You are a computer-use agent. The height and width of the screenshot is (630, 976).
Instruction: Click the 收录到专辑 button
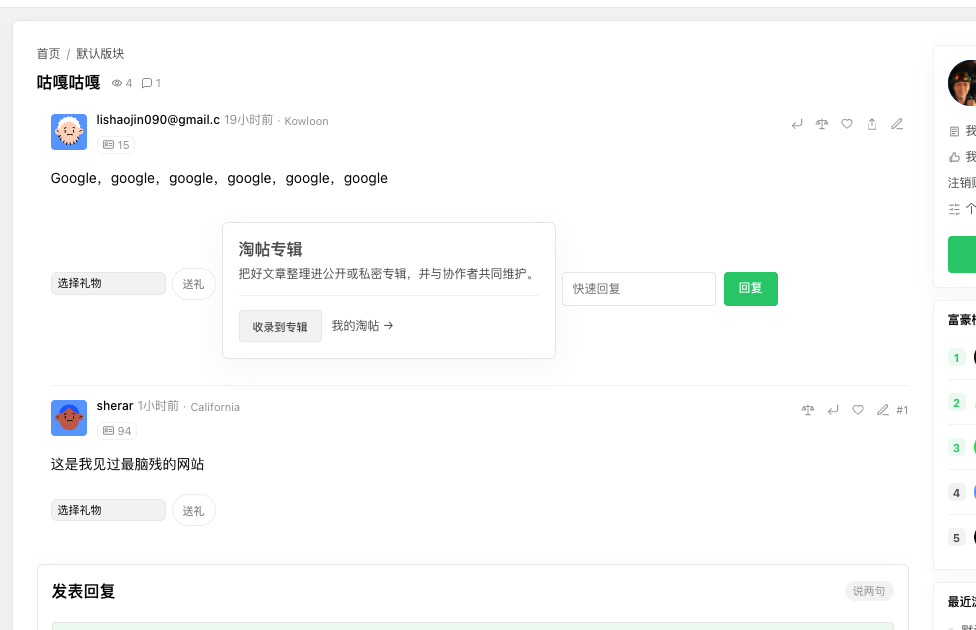point(280,326)
